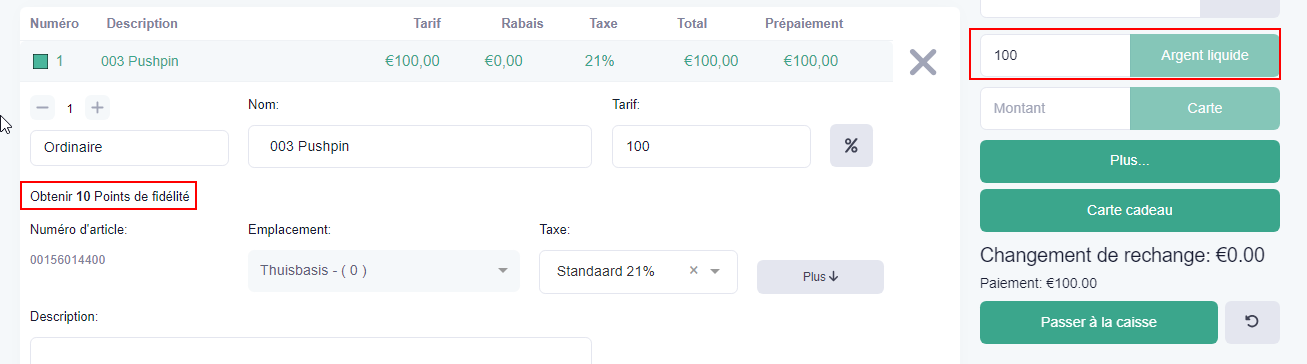This screenshot has width=1307, height=364.
Task: Decrease quantity with minus button
Action: tap(43, 107)
